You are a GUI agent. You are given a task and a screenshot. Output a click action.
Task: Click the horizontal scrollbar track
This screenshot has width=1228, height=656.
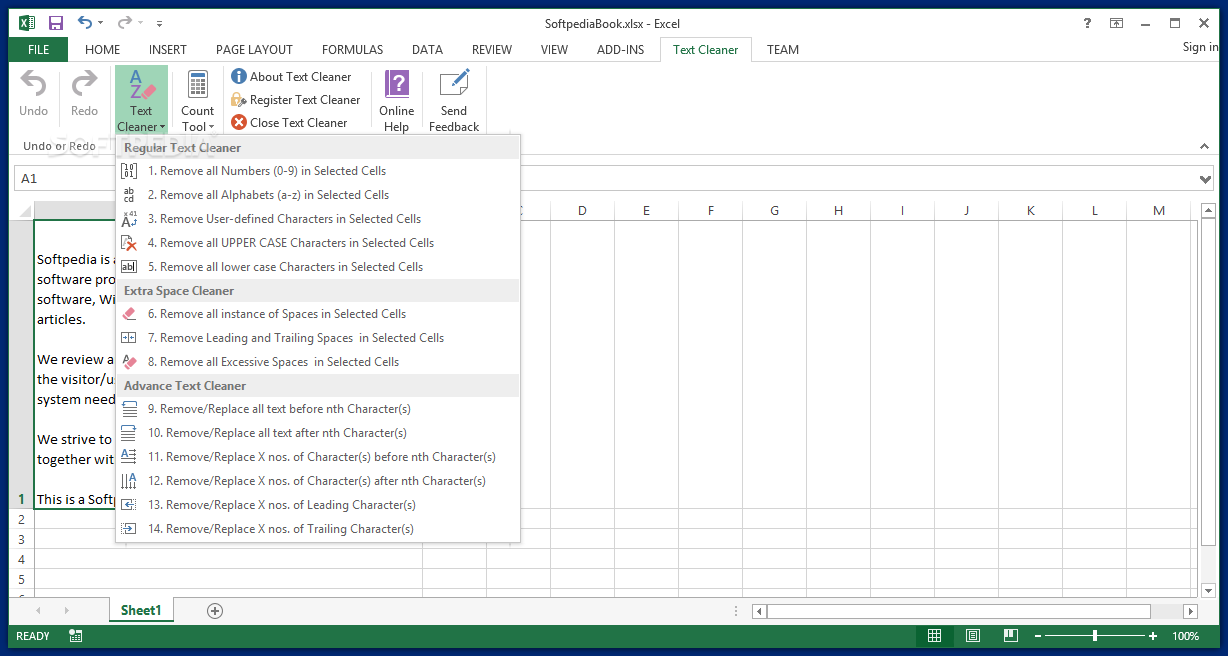click(x=975, y=611)
